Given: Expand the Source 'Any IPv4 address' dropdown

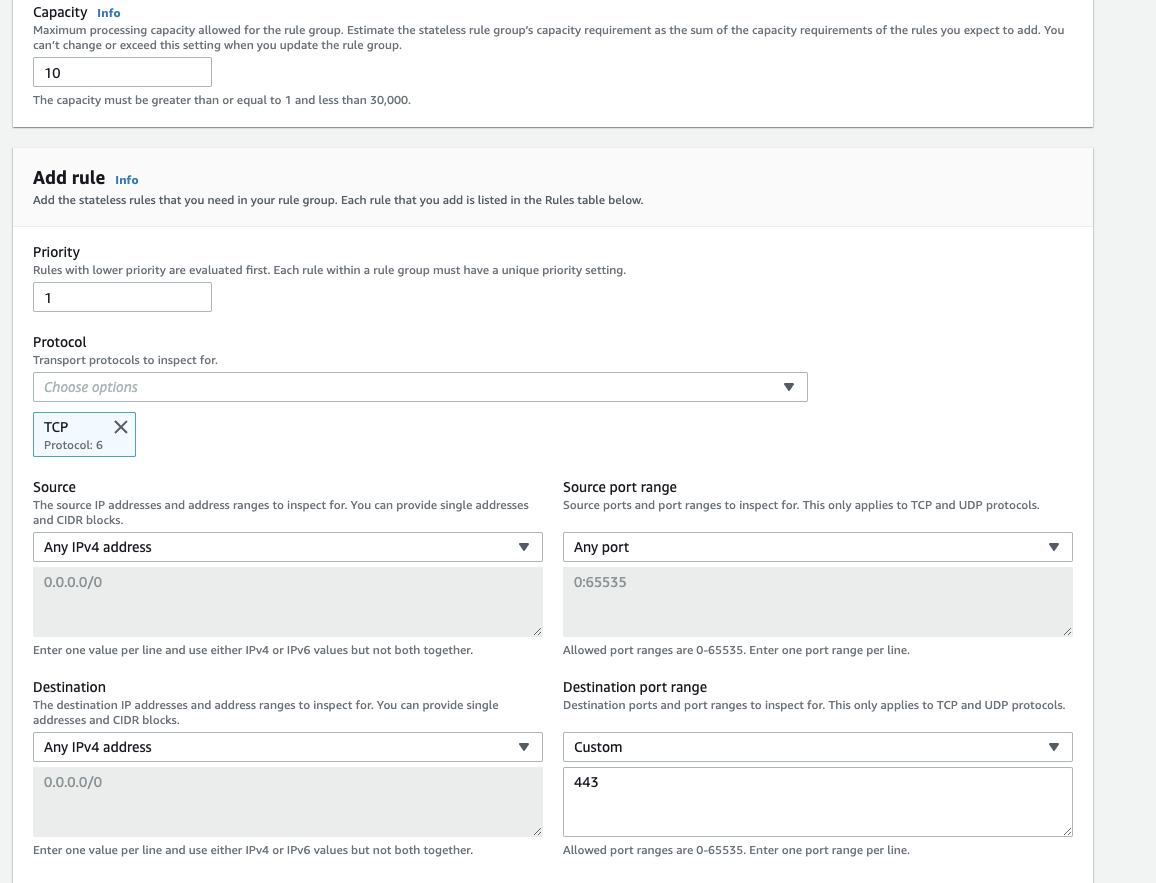Looking at the screenshot, I should pyautogui.click(x=287, y=547).
